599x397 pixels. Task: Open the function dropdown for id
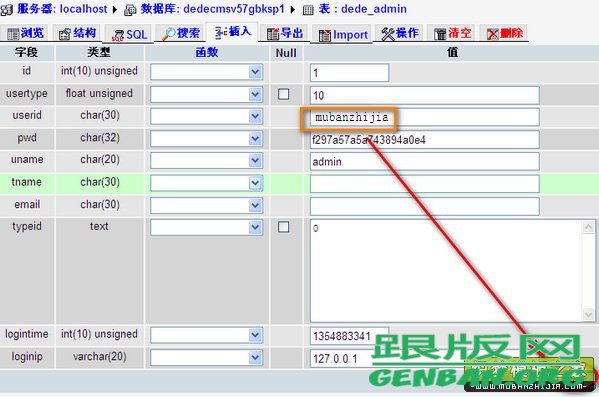pos(207,72)
